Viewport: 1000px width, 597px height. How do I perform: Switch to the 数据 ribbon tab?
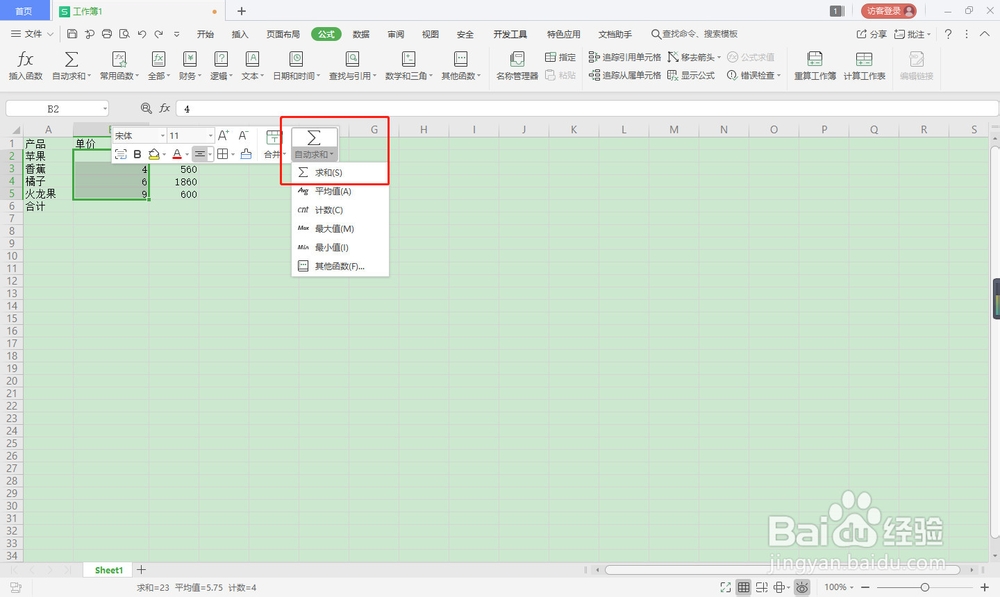[x=361, y=34]
